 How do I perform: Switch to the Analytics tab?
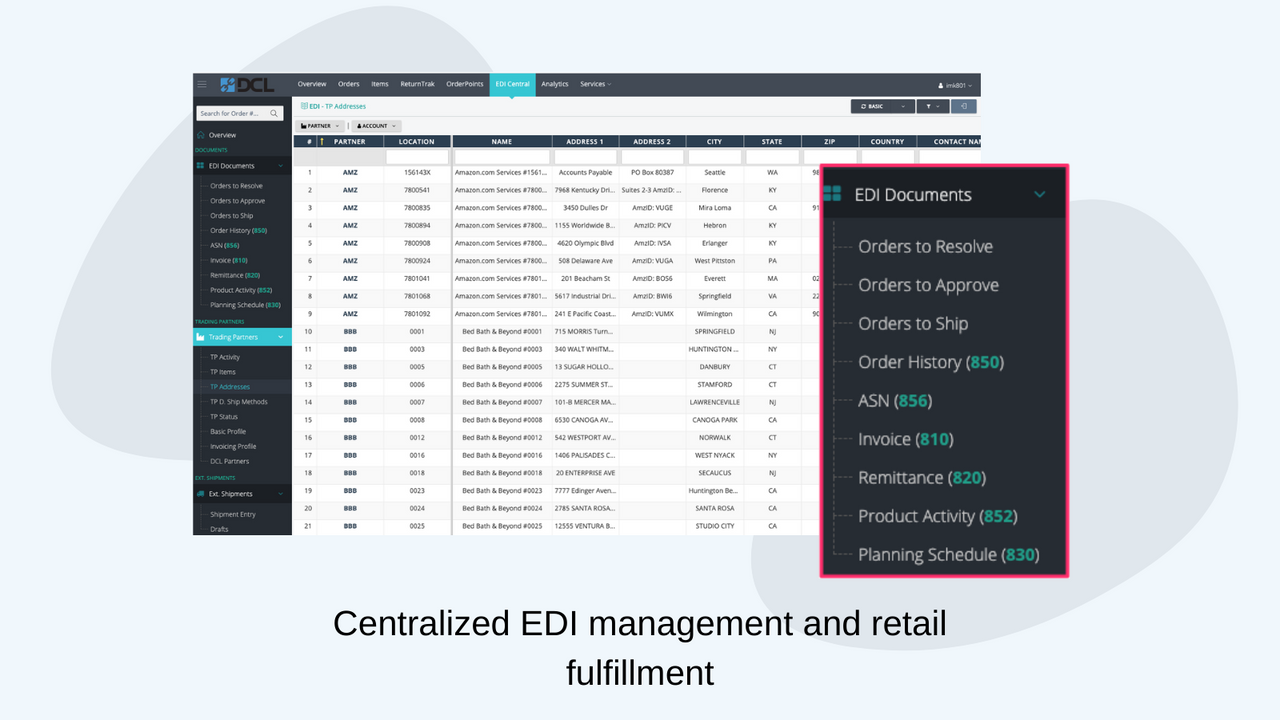tap(555, 84)
